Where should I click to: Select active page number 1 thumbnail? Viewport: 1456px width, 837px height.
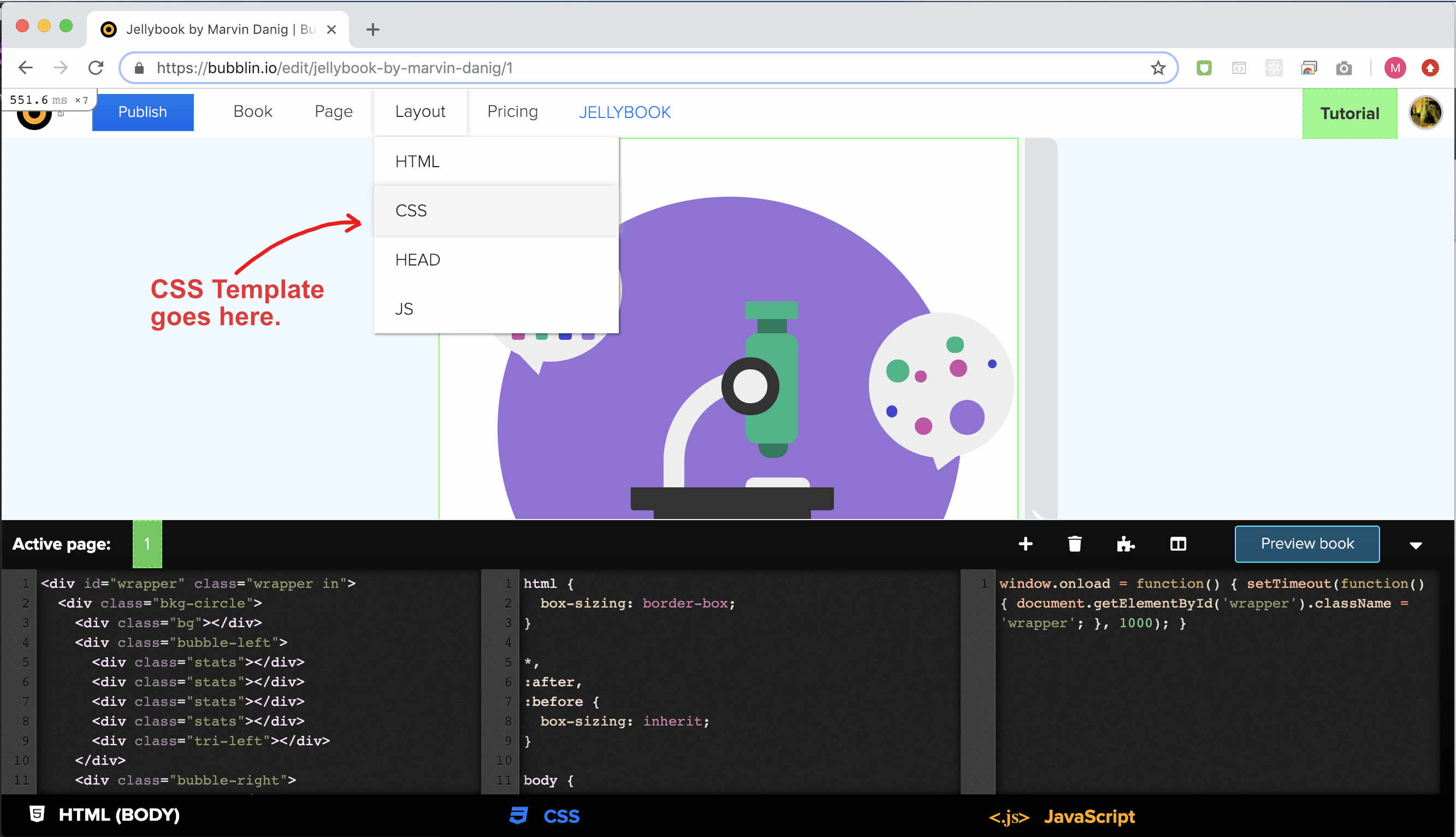(147, 544)
